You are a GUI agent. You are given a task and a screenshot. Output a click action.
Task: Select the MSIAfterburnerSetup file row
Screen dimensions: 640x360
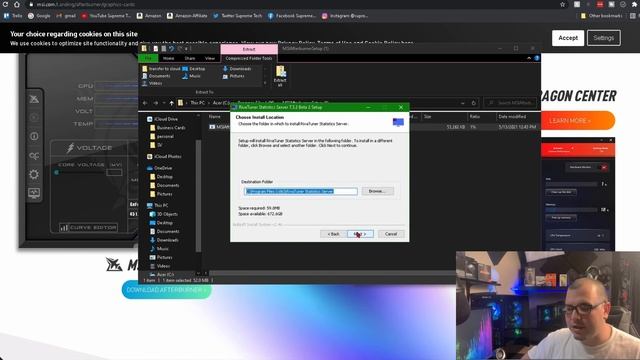coord(373,127)
